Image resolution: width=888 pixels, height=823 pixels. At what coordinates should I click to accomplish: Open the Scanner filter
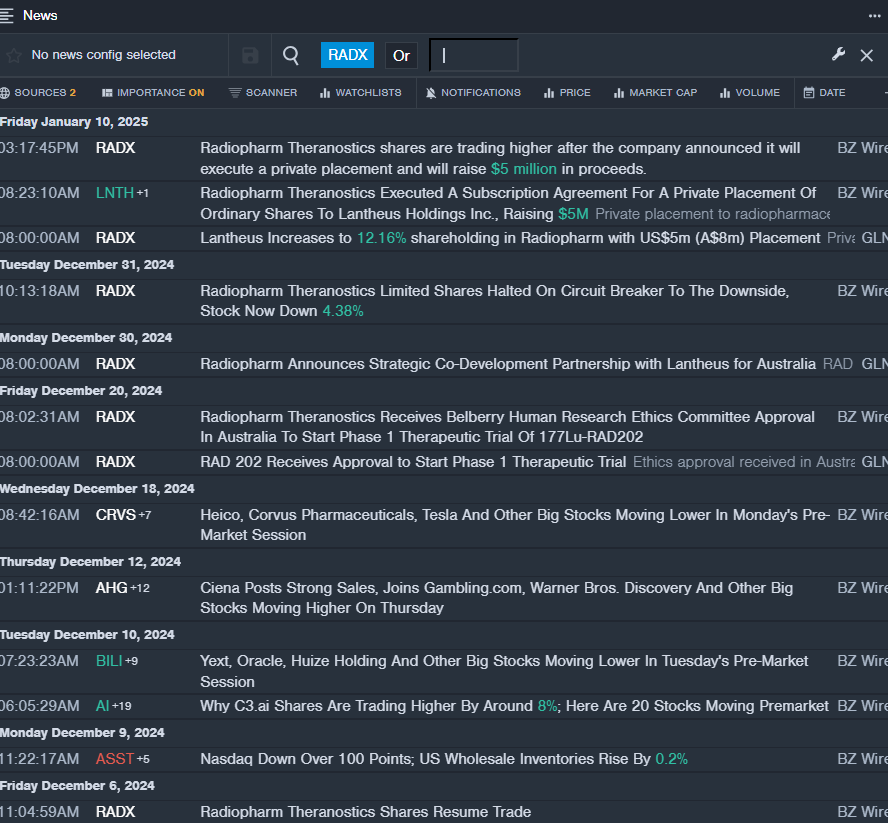pos(263,92)
